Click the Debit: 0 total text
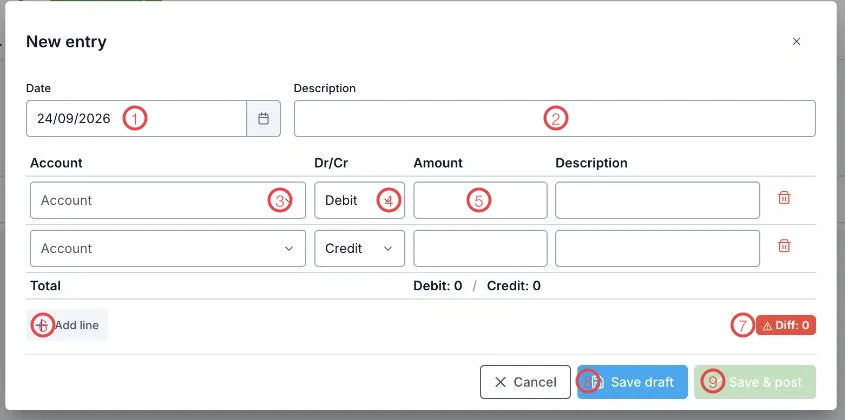Screen dimensions: 845x420 tap(438, 286)
